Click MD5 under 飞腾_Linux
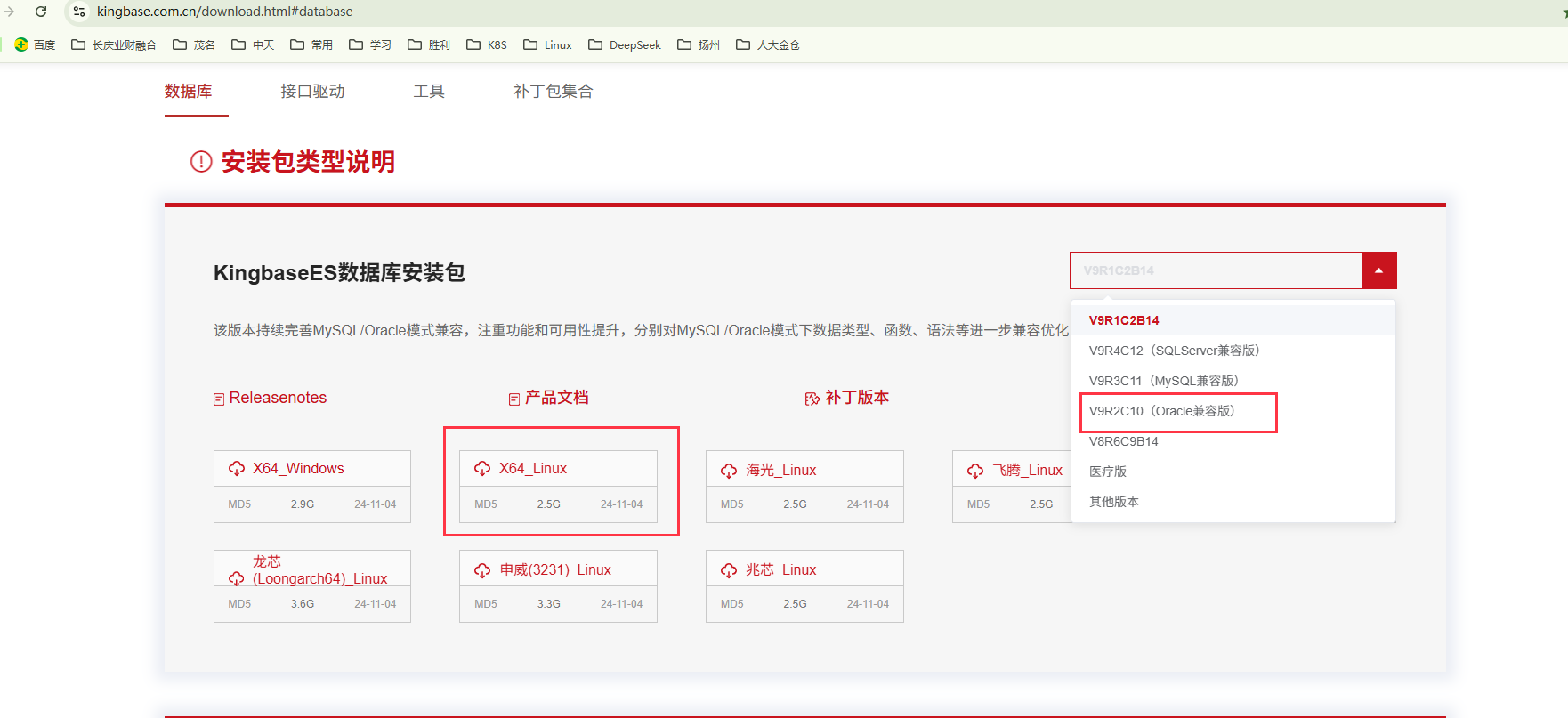The height and width of the screenshot is (718, 1568). (x=979, y=504)
